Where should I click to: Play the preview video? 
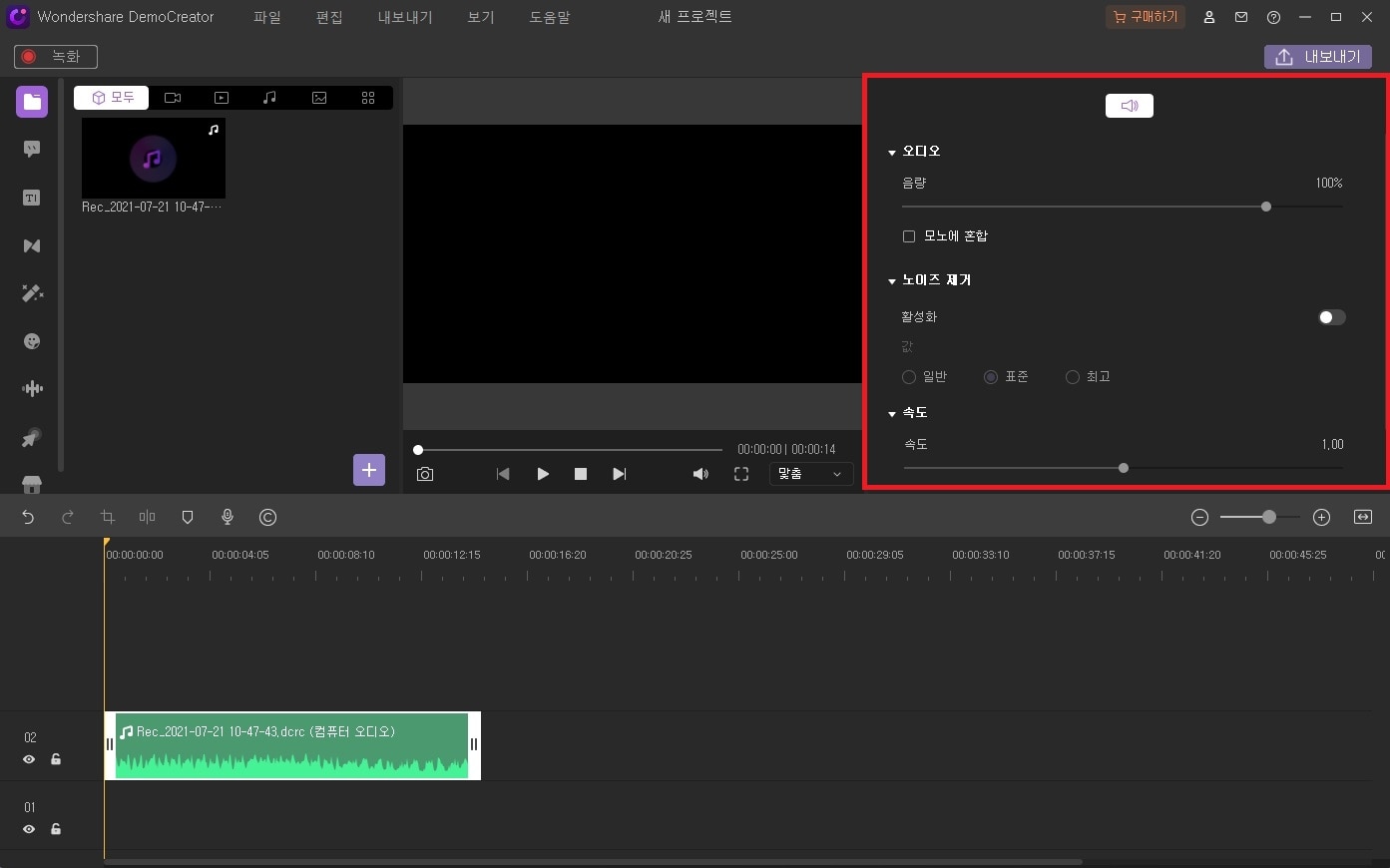pos(543,474)
